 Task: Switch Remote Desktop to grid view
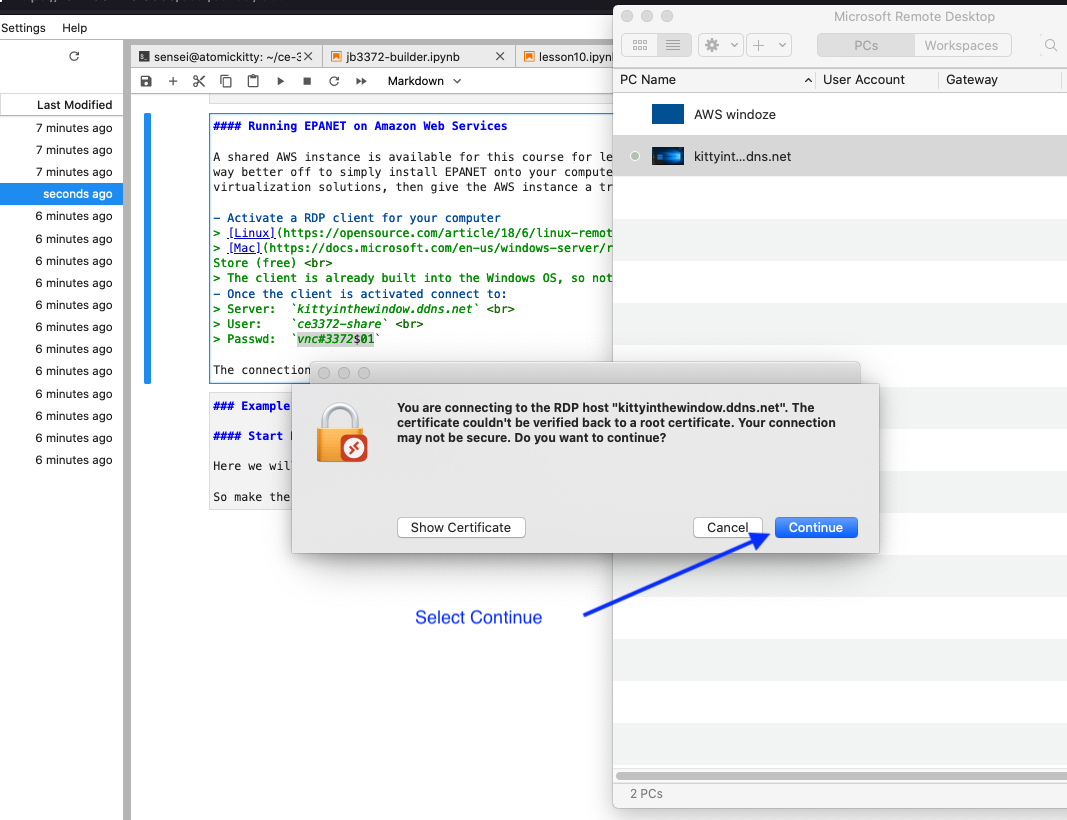click(x=640, y=45)
